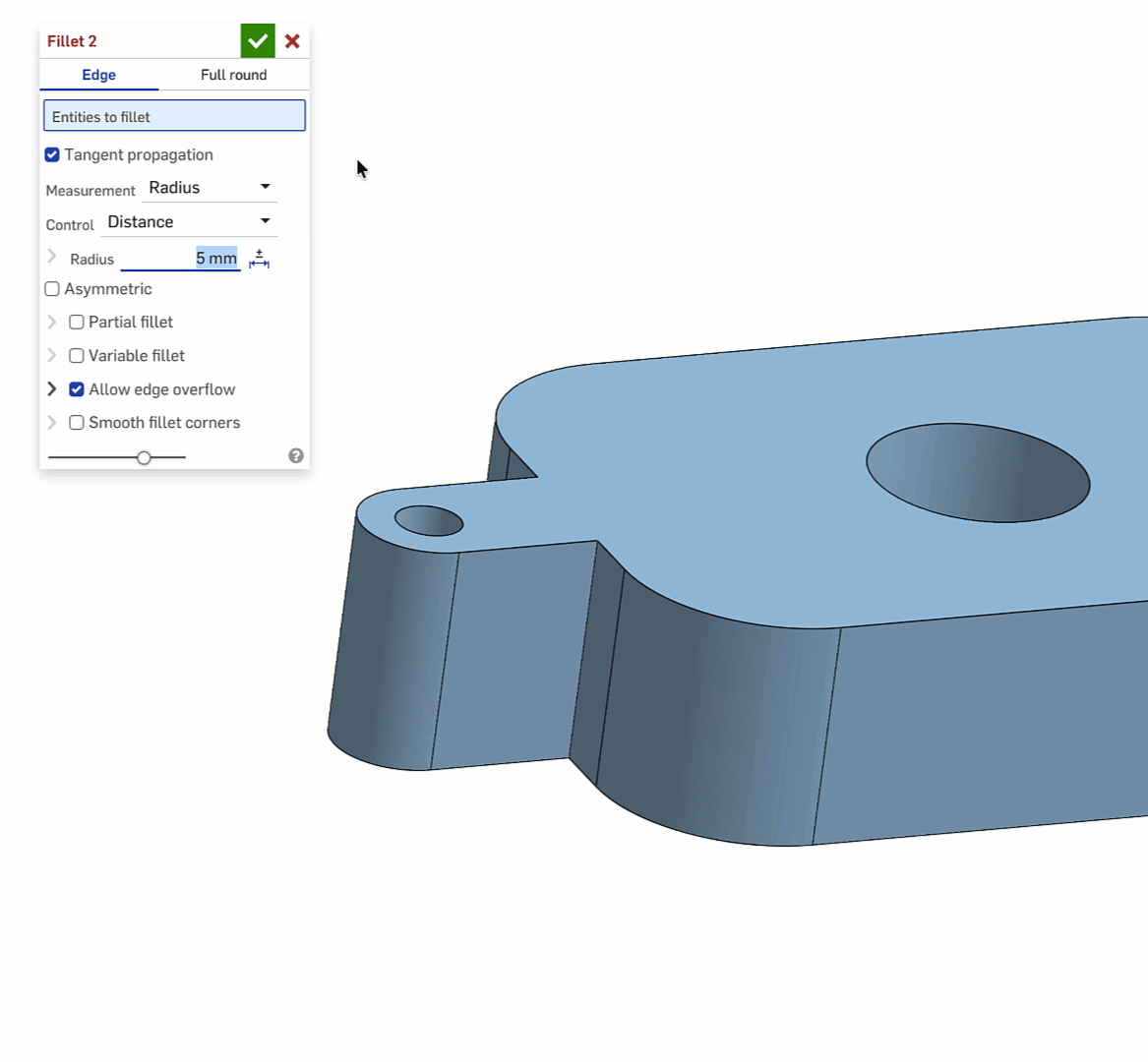This screenshot has width=1148, height=1062.
Task: Expand the Allow edge overflow chevron
Action: pos(52,389)
